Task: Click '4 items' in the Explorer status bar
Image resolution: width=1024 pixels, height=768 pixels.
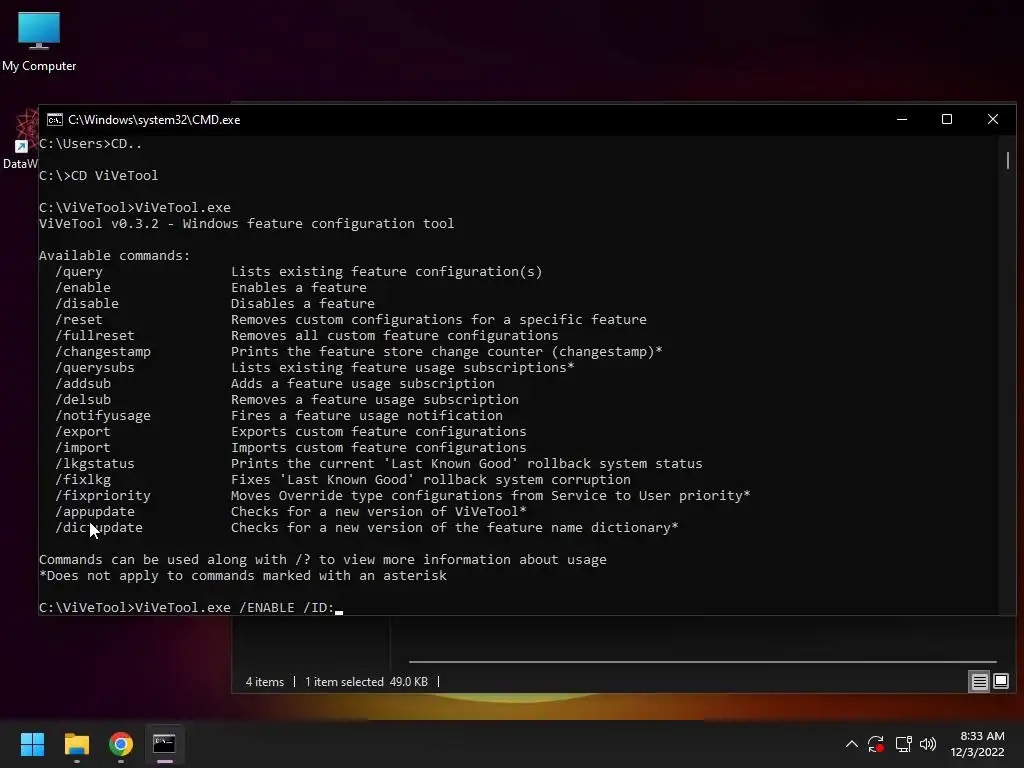Action: (264, 682)
